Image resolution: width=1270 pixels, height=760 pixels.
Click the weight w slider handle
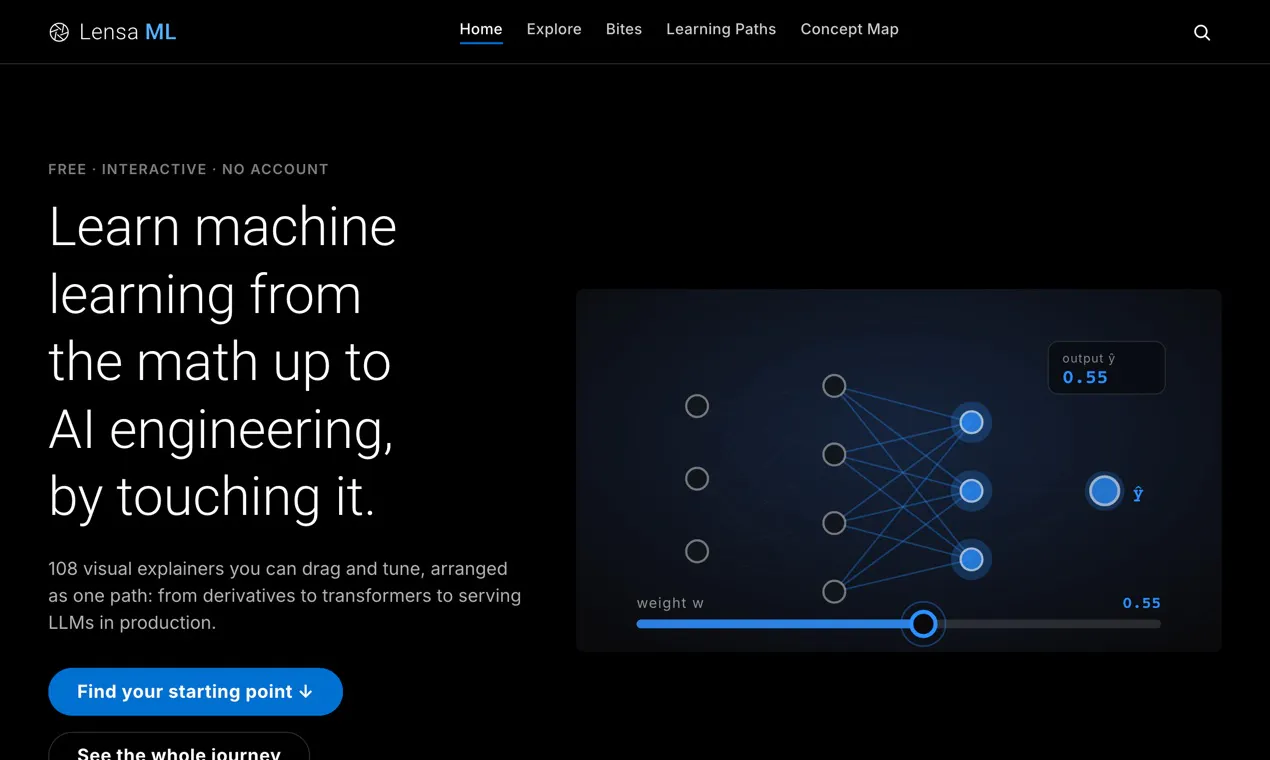[x=923, y=624]
